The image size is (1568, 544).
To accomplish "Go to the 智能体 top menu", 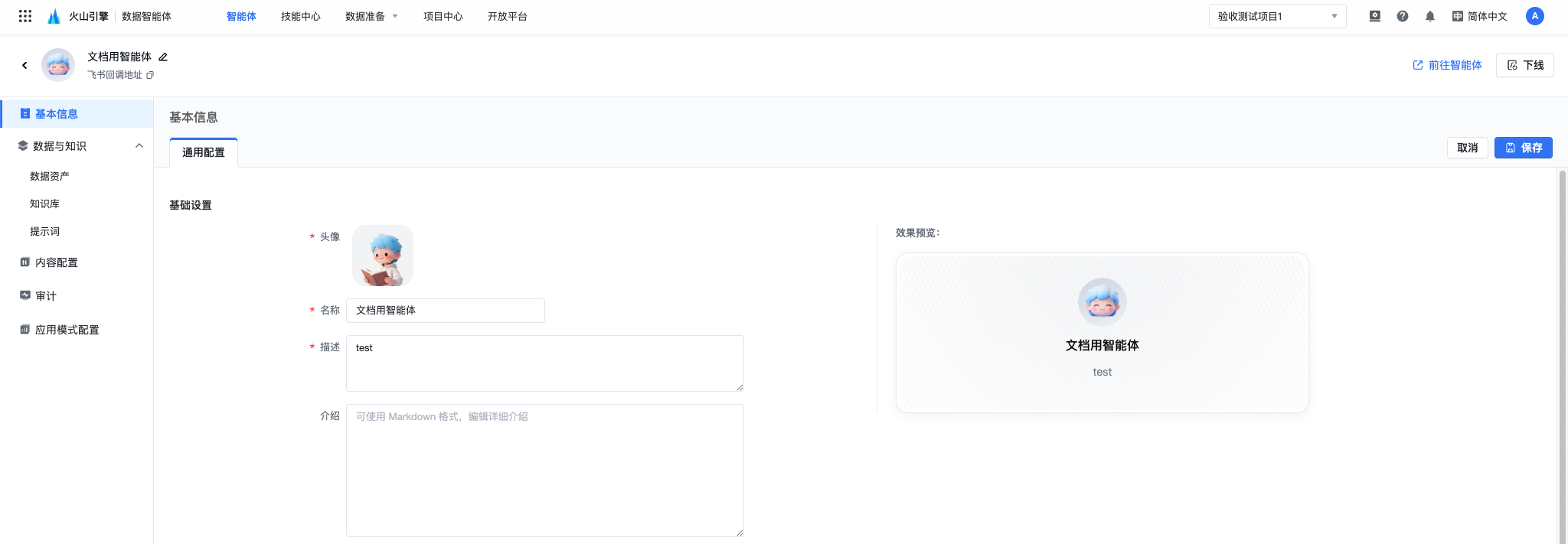I will (x=241, y=16).
